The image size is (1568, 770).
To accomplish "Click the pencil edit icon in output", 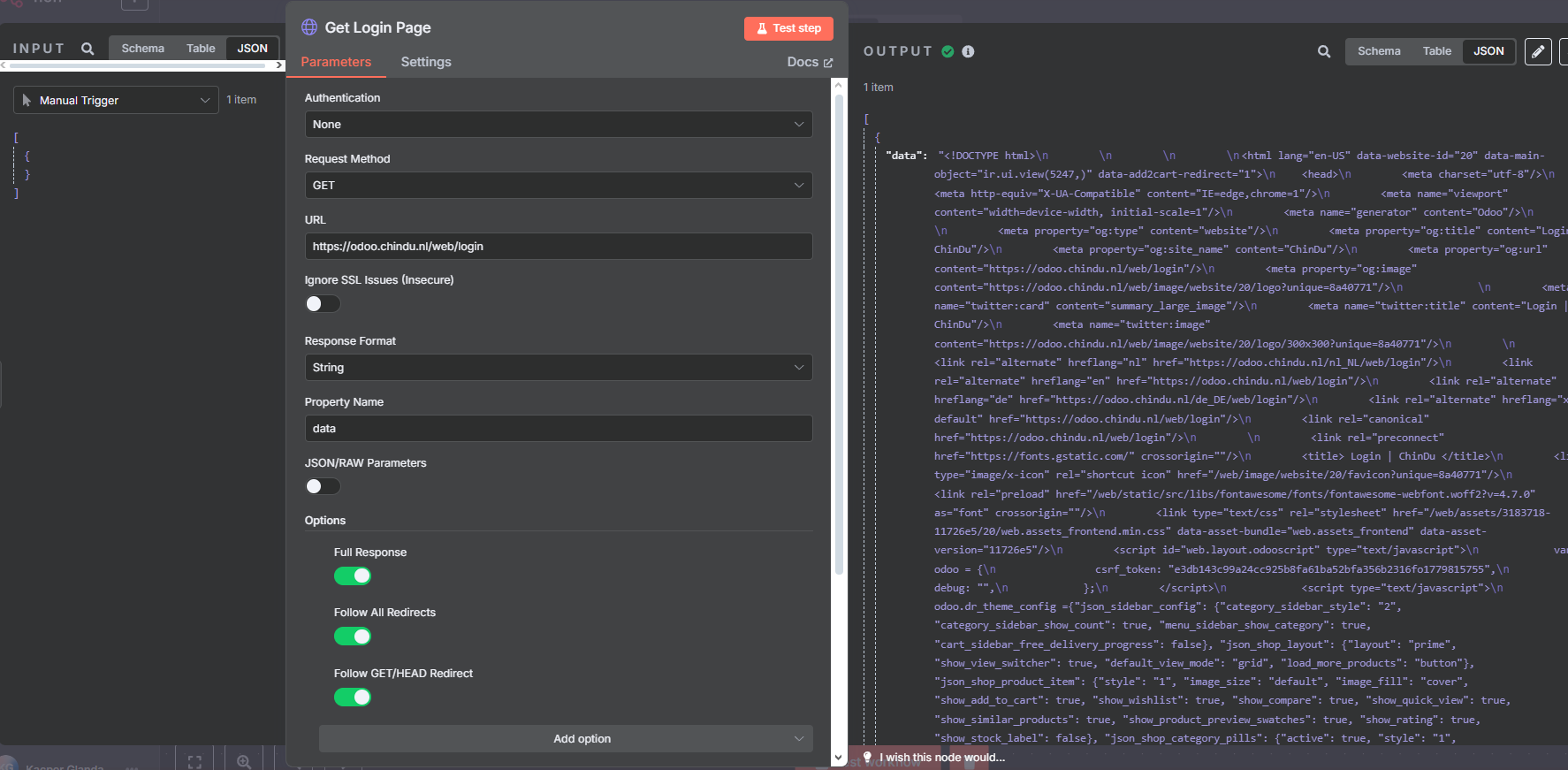I will tap(1537, 51).
